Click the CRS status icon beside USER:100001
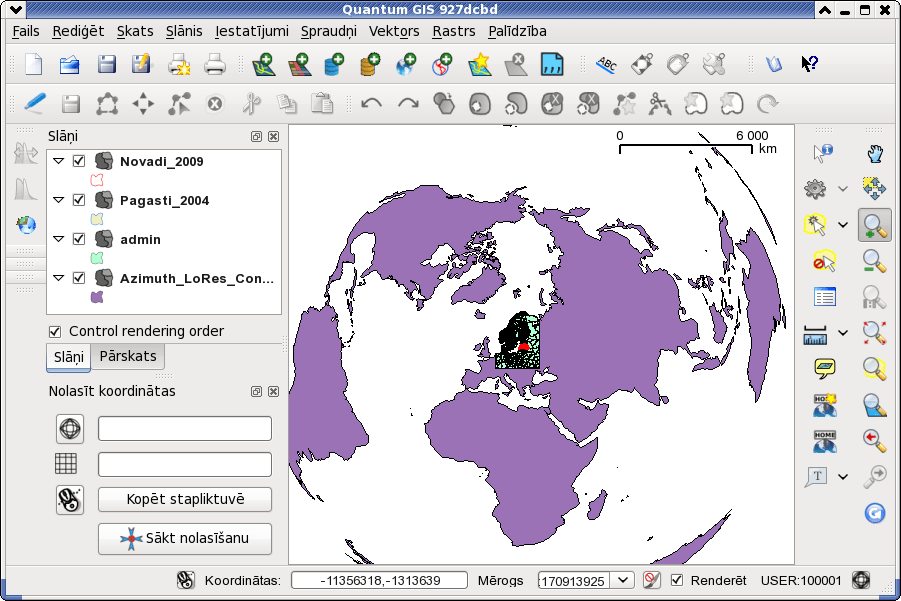Screen dimensions: 901x601 [x=861, y=580]
